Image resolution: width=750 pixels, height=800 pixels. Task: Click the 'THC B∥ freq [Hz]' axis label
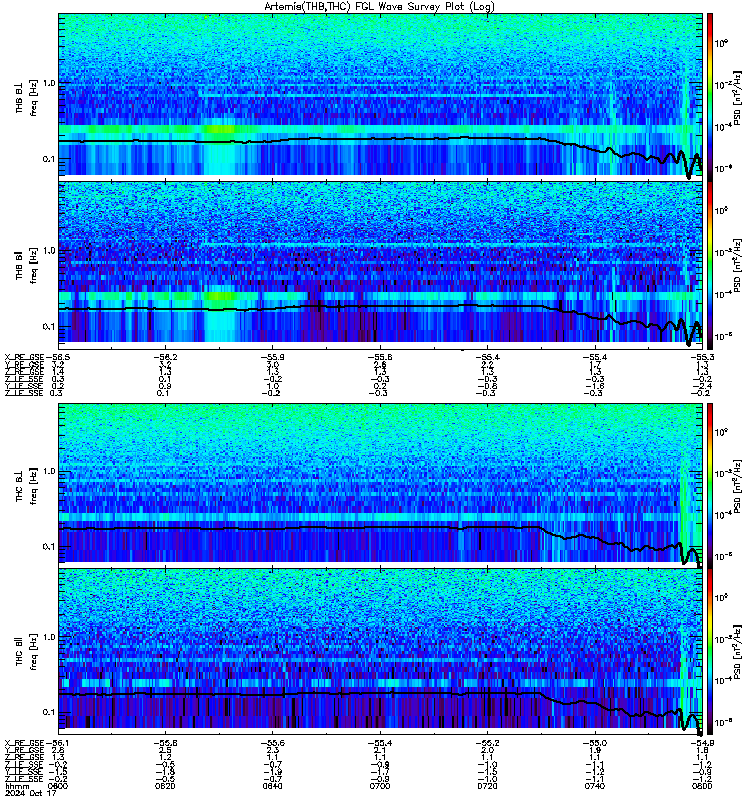click(27, 652)
